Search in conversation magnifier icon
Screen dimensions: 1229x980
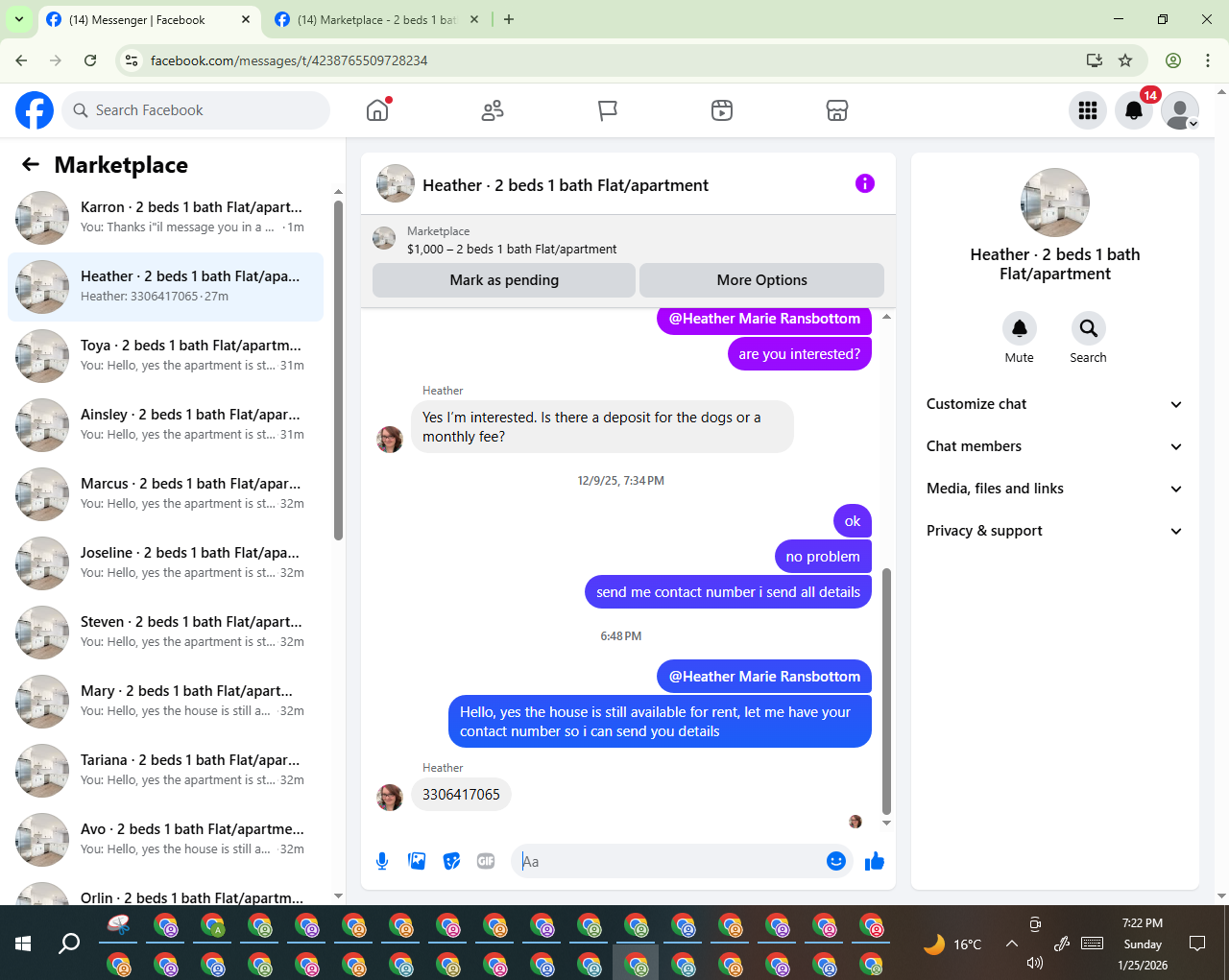[x=1089, y=328]
